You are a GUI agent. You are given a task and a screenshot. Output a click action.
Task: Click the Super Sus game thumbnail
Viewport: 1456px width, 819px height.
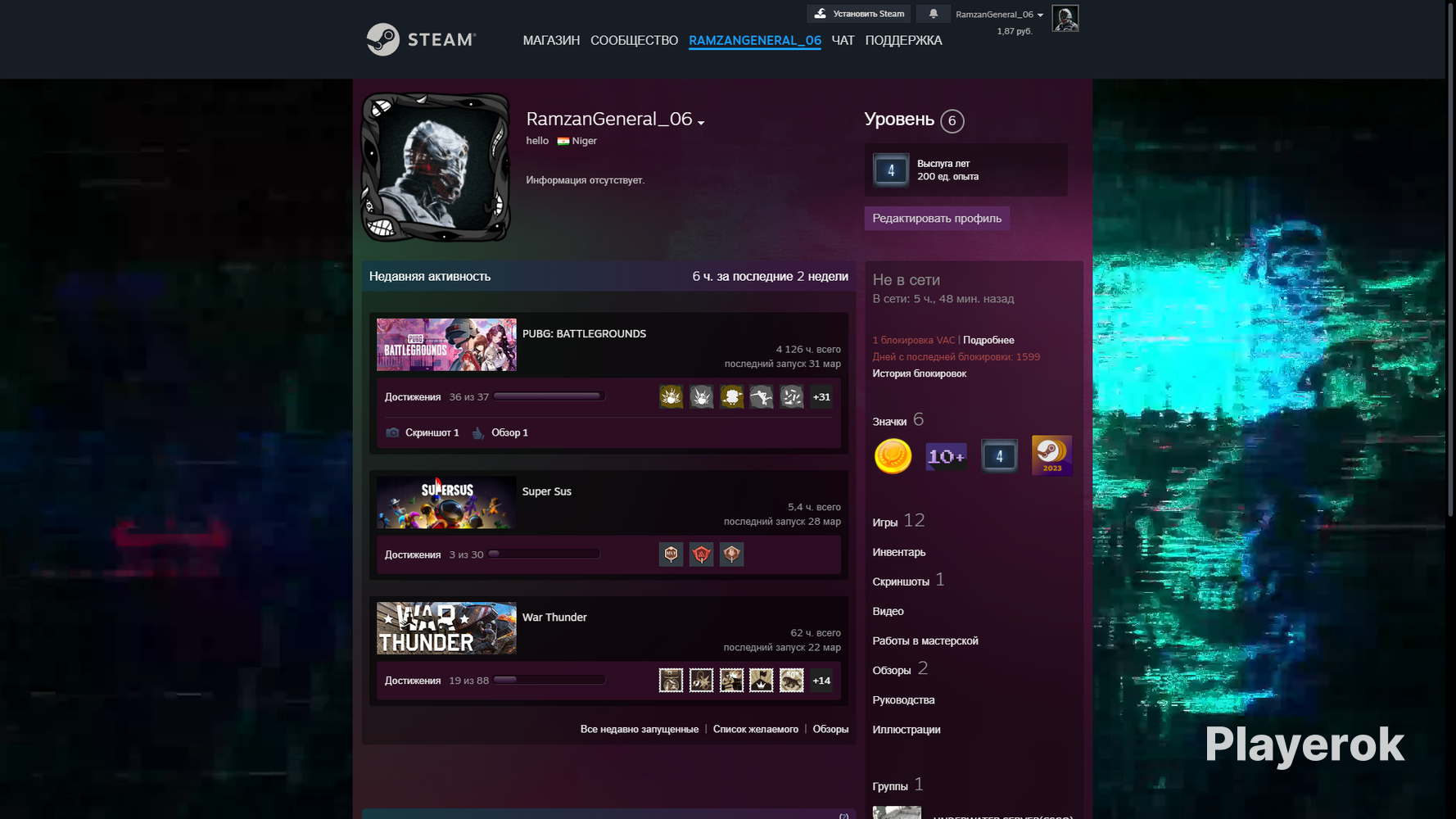(446, 503)
